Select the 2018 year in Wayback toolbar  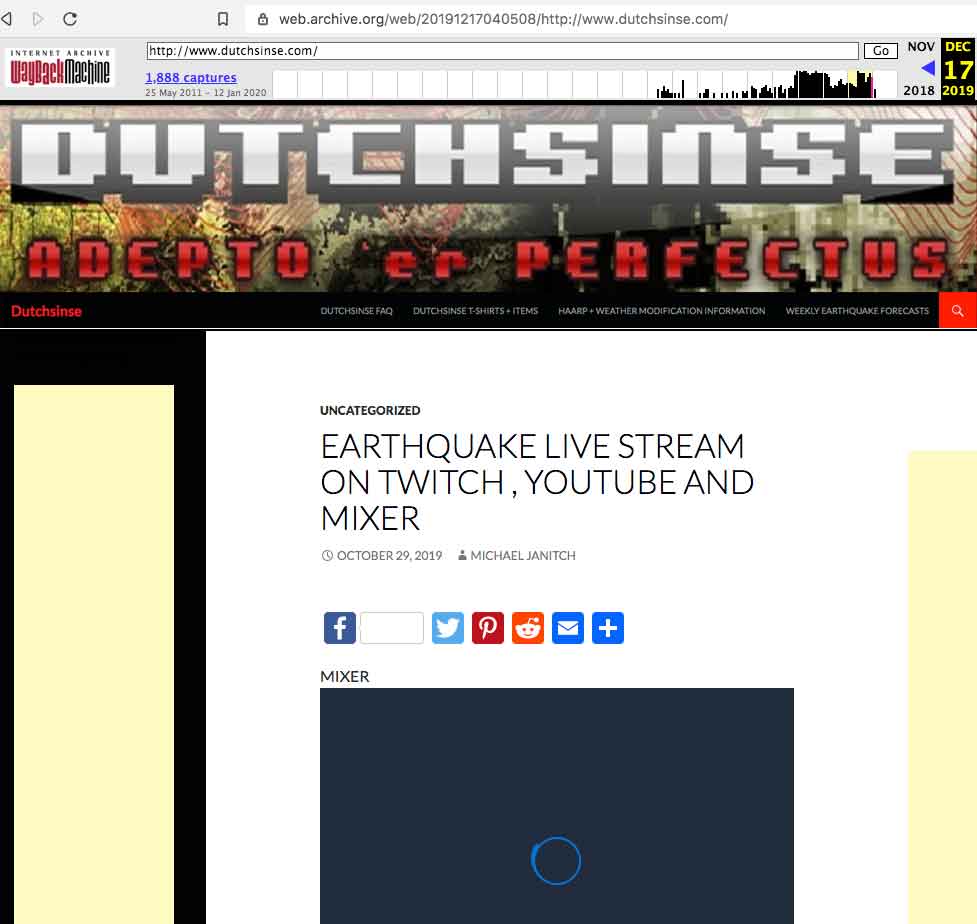click(919, 91)
